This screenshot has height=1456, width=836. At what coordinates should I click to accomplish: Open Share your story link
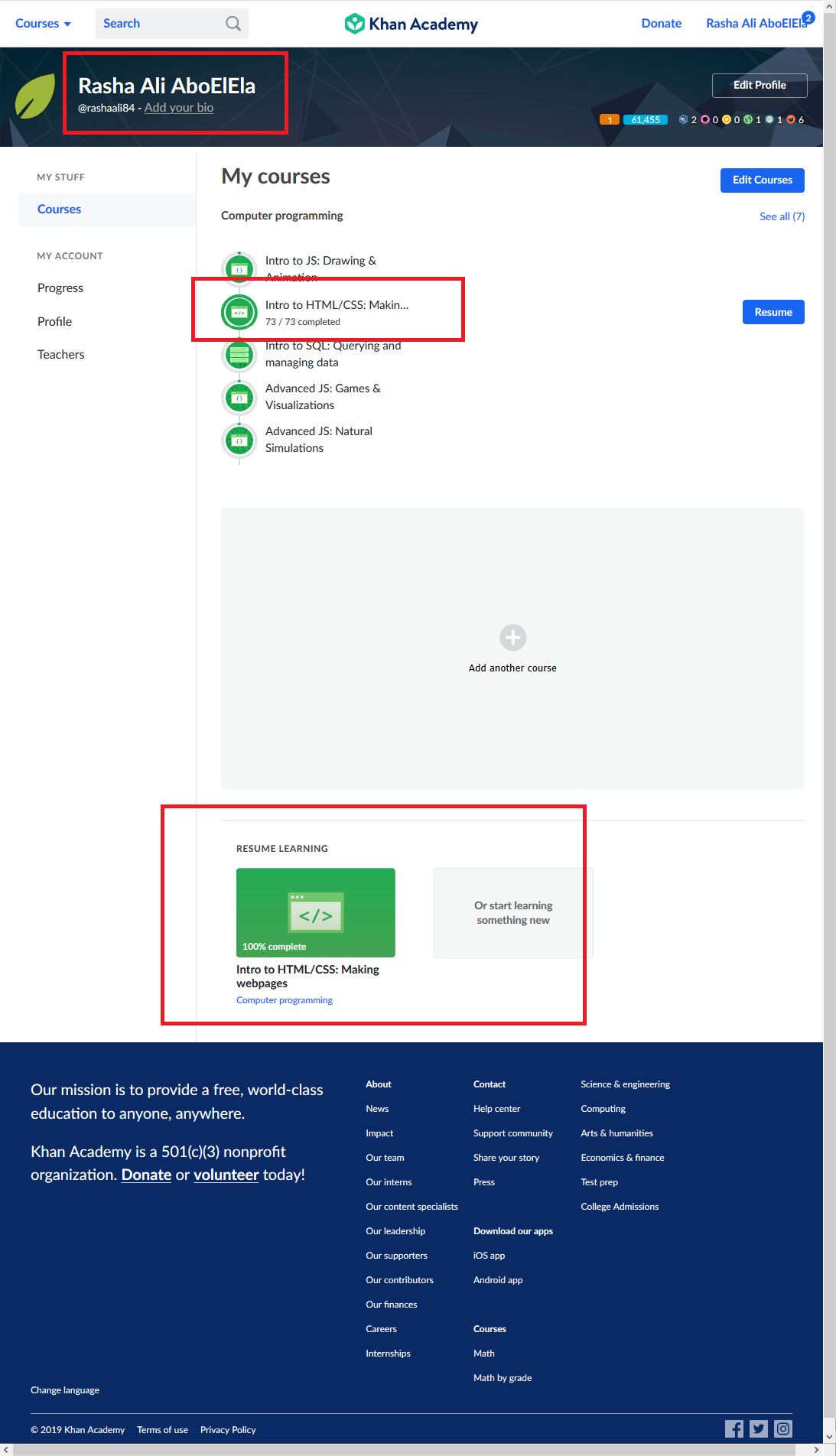coord(506,1158)
